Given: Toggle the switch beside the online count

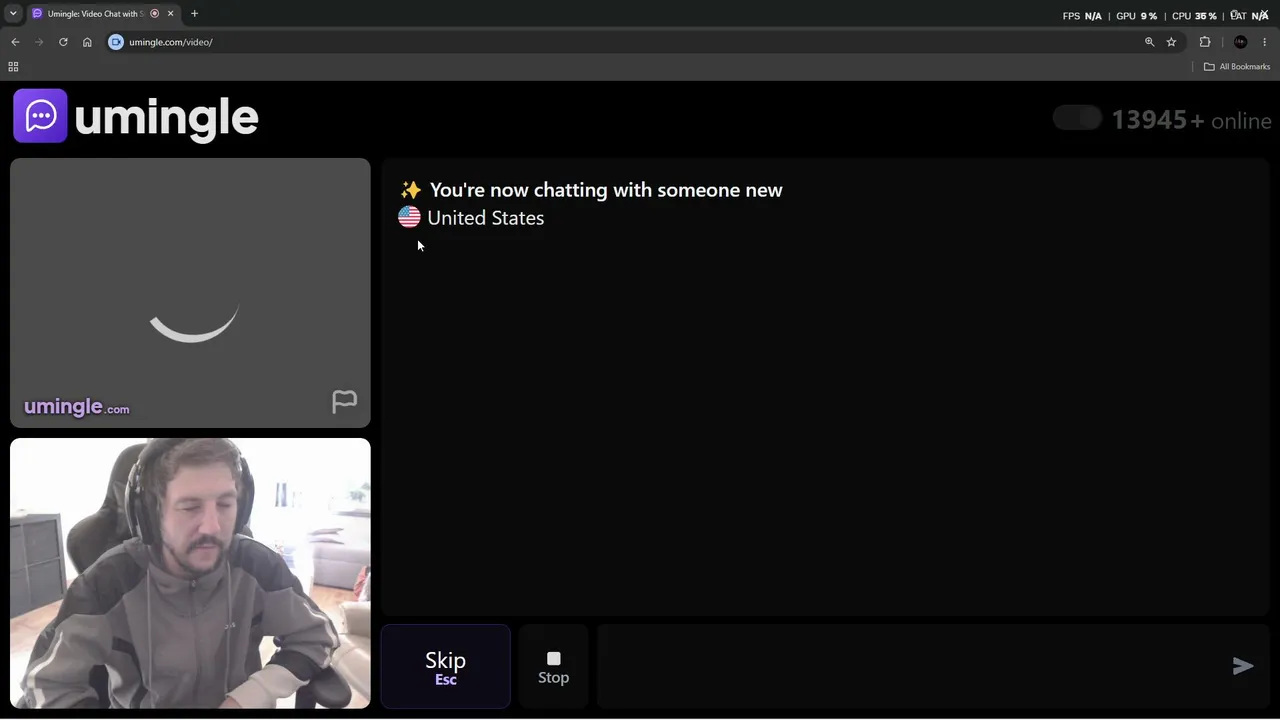Looking at the screenshot, I should coord(1077,119).
